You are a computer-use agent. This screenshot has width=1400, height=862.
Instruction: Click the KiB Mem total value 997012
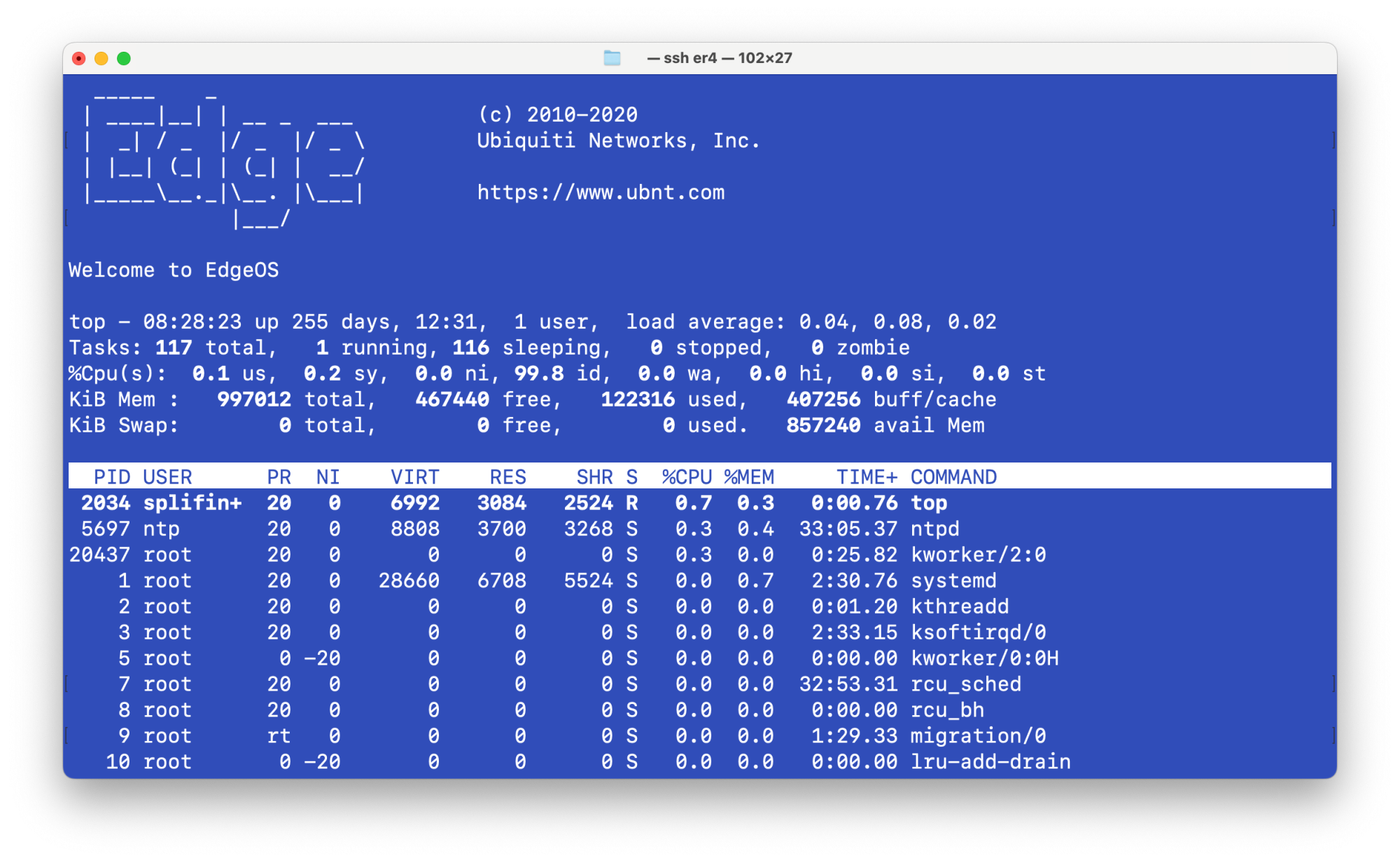[x=254, y=400]
